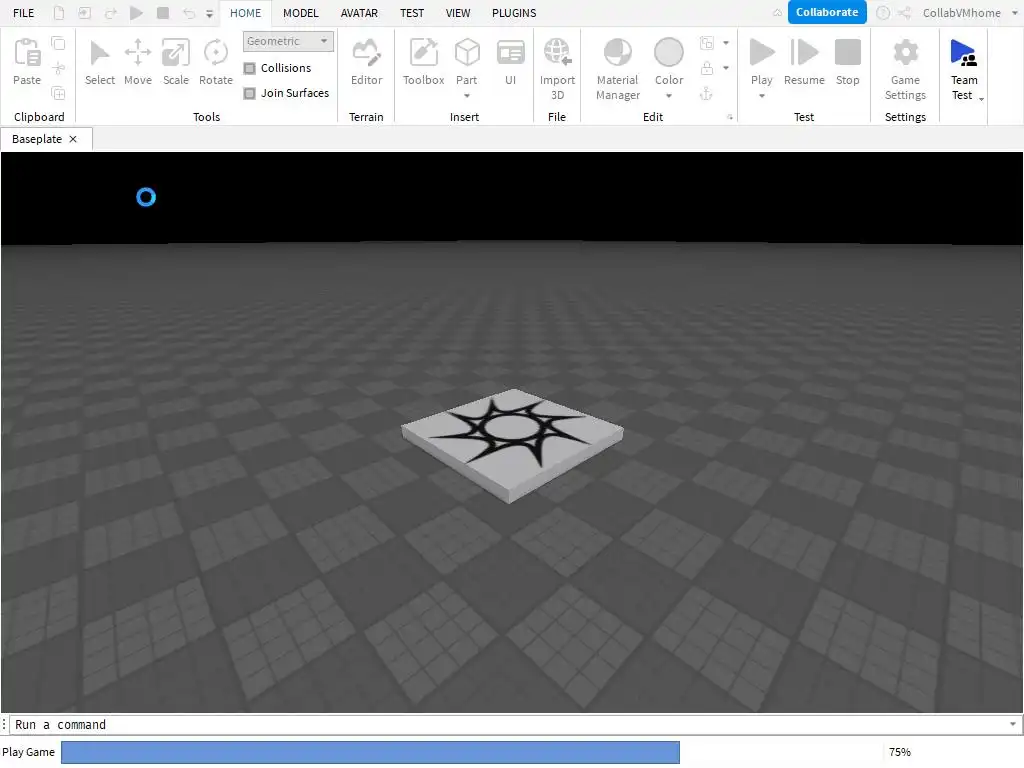Viewport: 1024px width, 768px height.
Task: Click the Color circle icon
Action: [669, 52]
